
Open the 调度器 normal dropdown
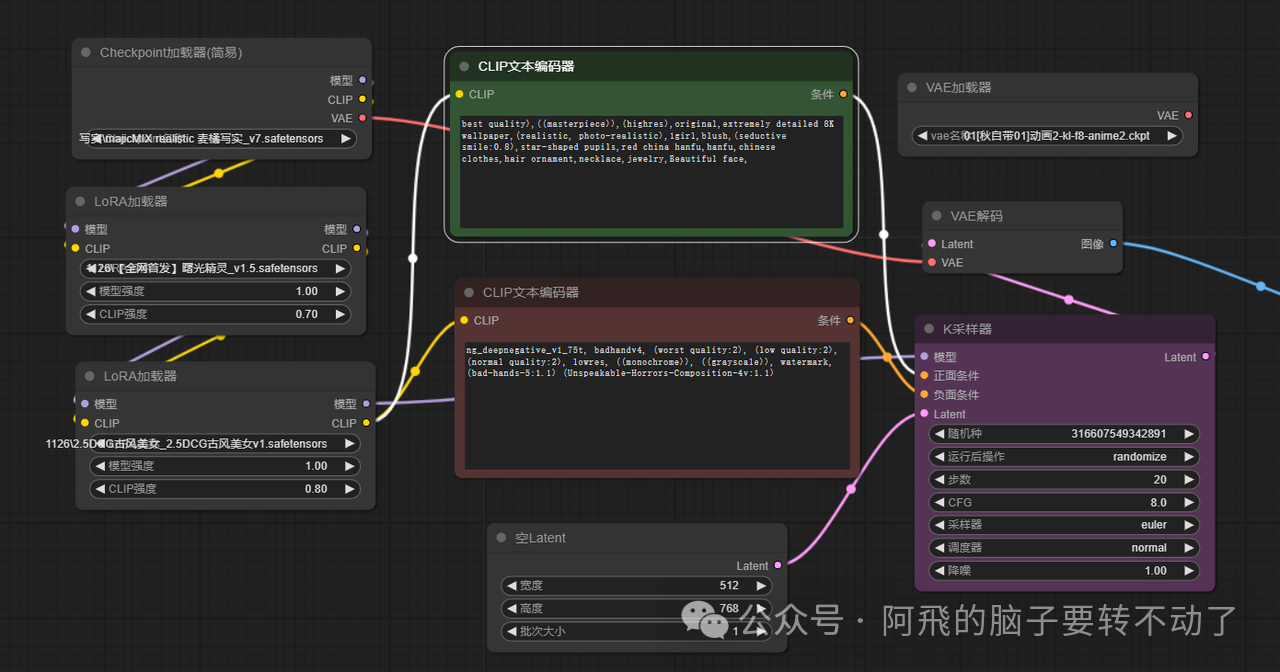click(x=1064, y=548)
